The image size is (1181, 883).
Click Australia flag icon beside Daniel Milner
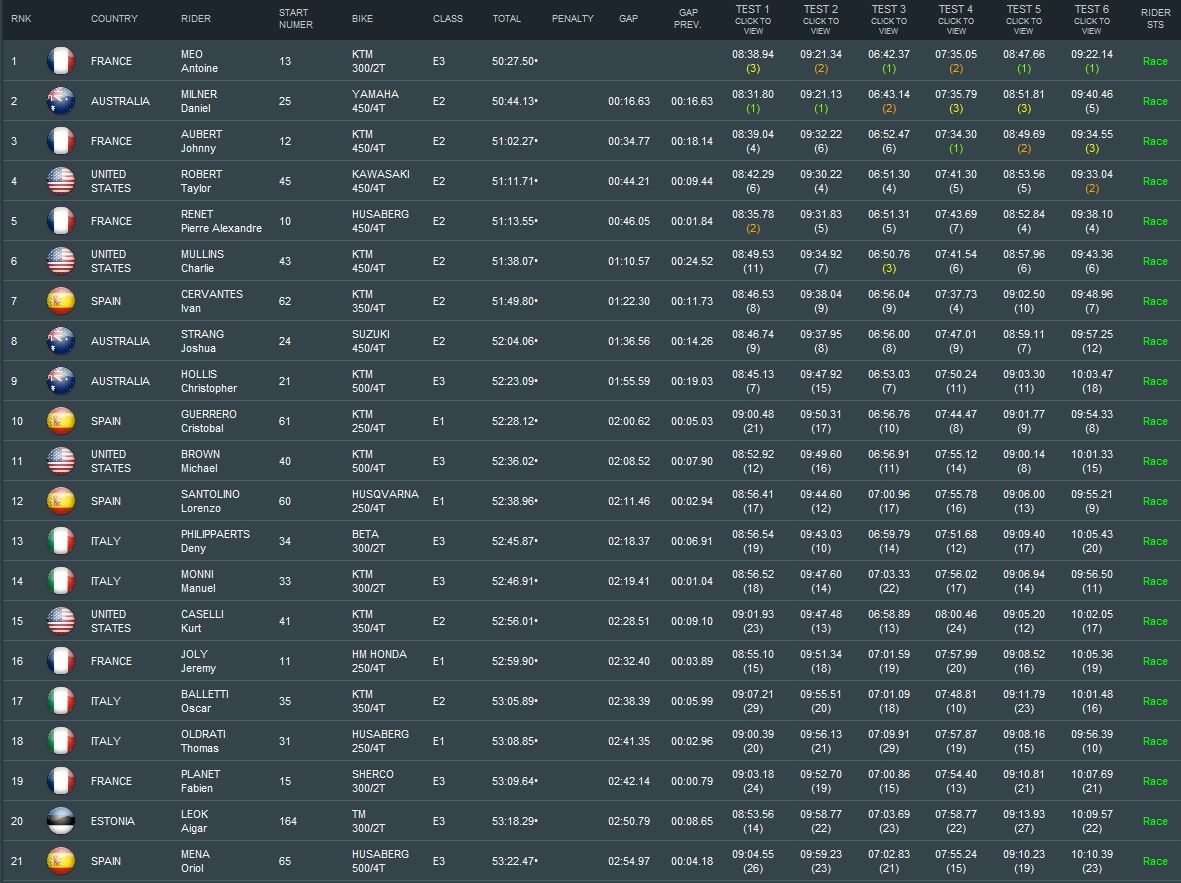61,101
